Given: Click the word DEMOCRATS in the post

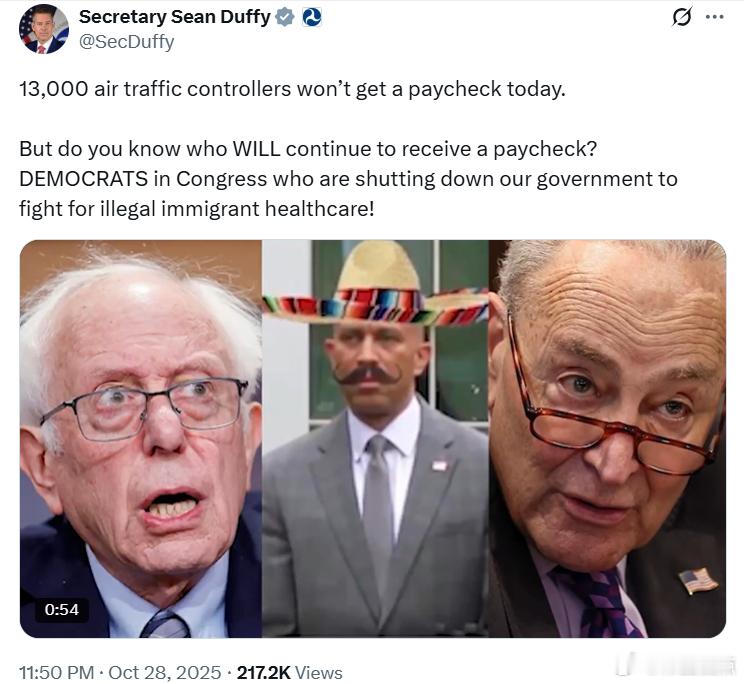Looking at the screenshot, I should click(84, 179).
